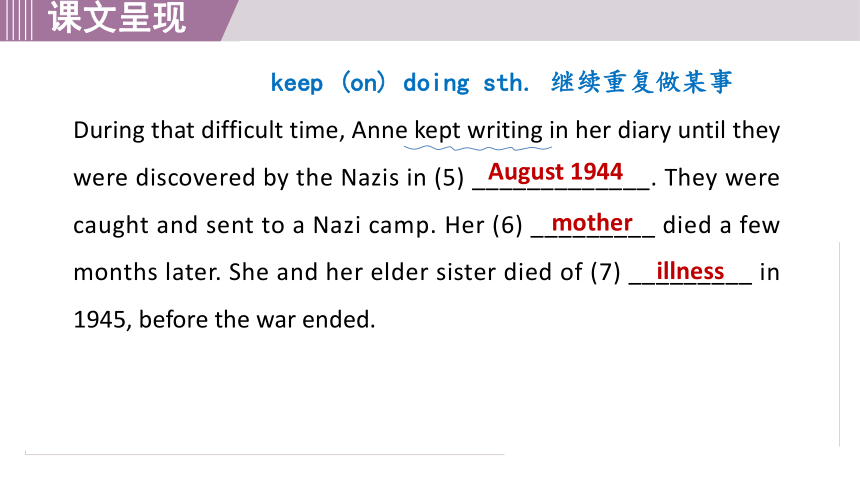The image size is (860, 484).
Task: Click the blank numbered (7)
Action: coord(690,273)
